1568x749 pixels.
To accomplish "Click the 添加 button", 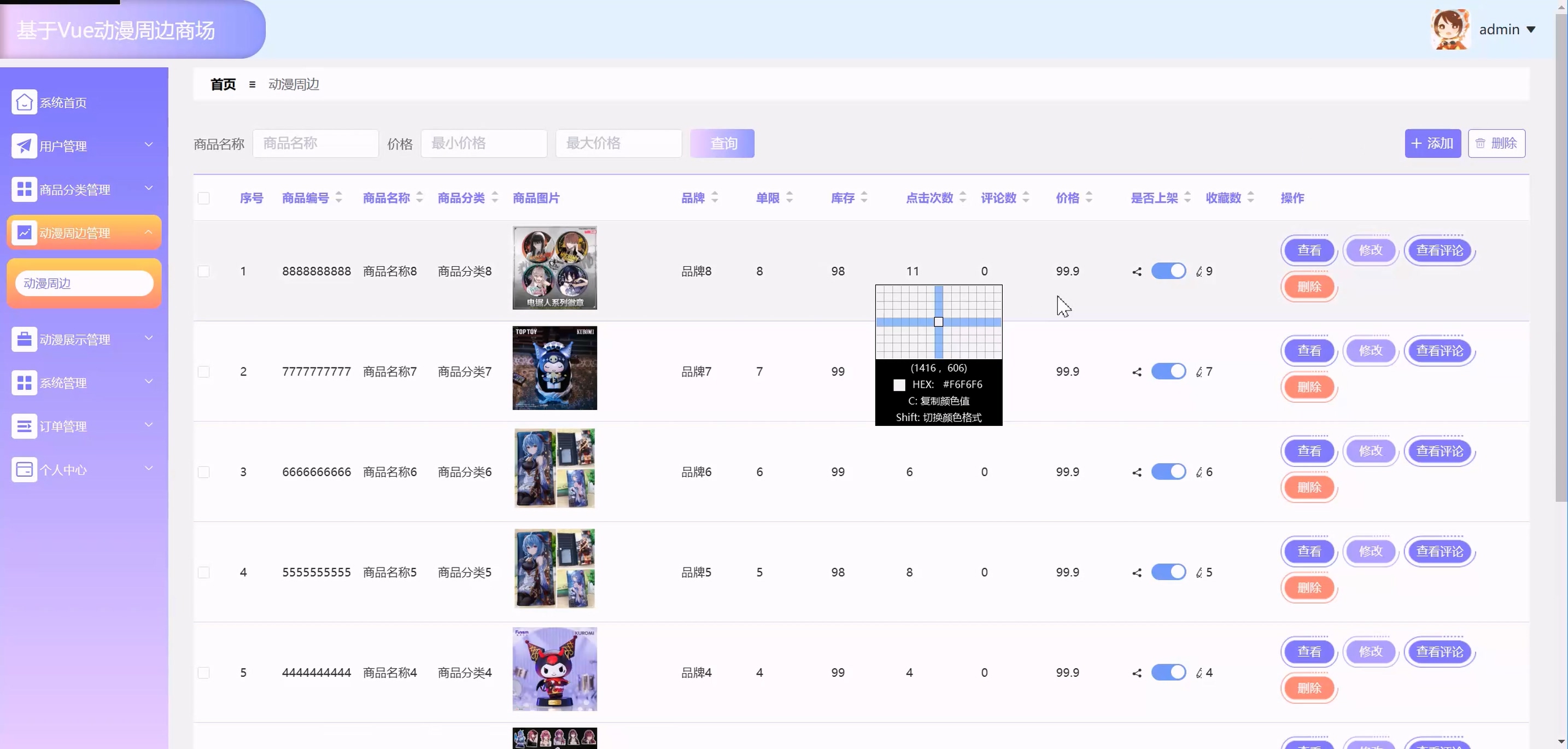I will click(x=1432, y=144).
